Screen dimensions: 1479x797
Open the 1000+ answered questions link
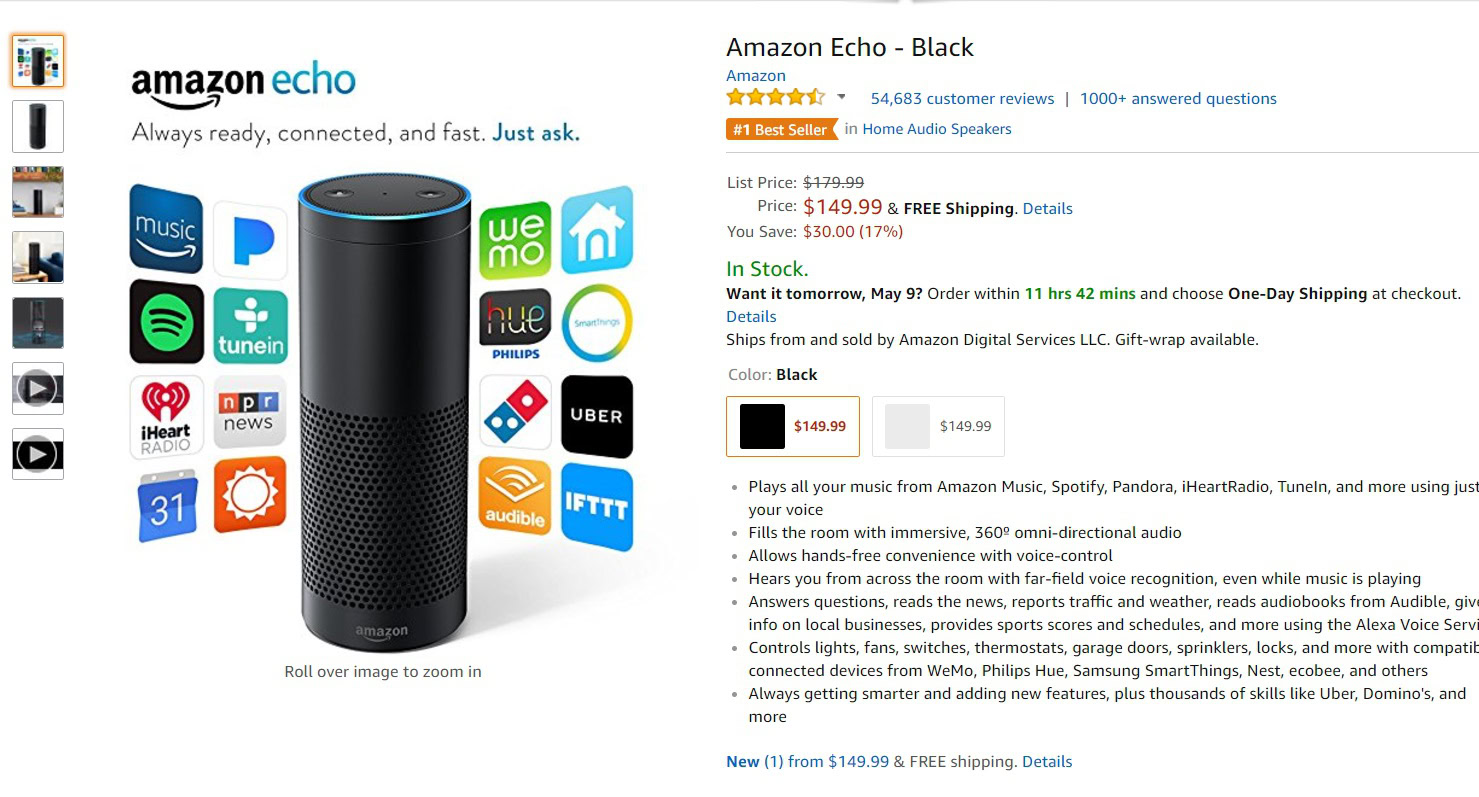click(x=1178, y=99)
